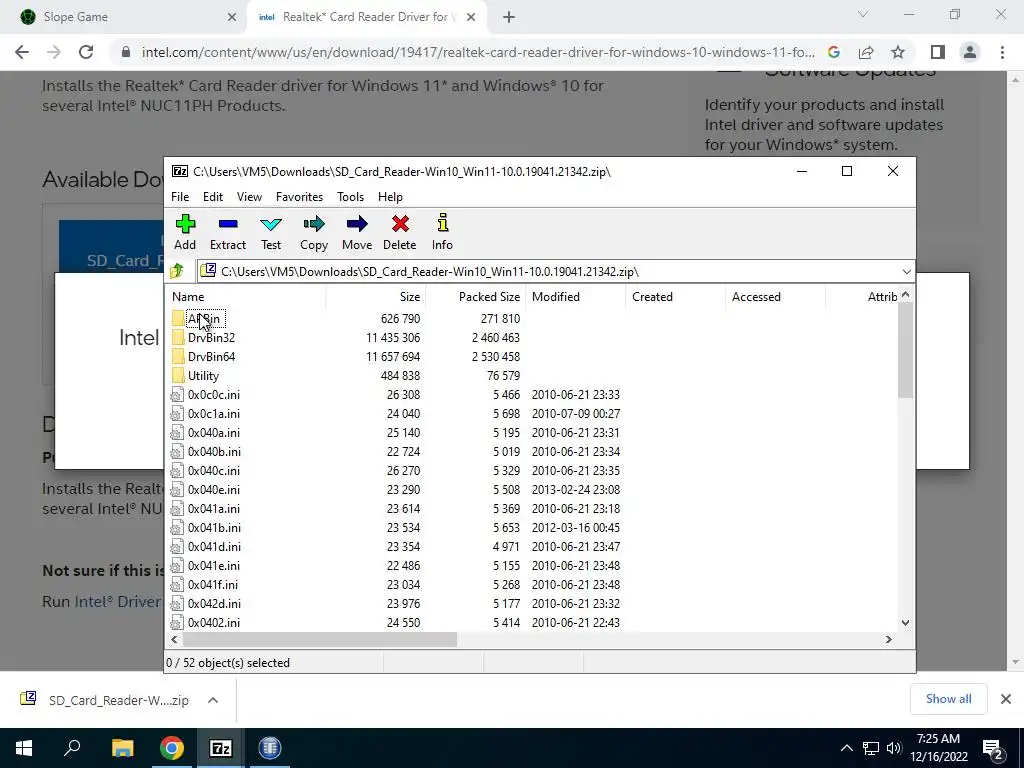Click the share page icon
This screenshot has width=1024, height=768.
pos(866,52)
